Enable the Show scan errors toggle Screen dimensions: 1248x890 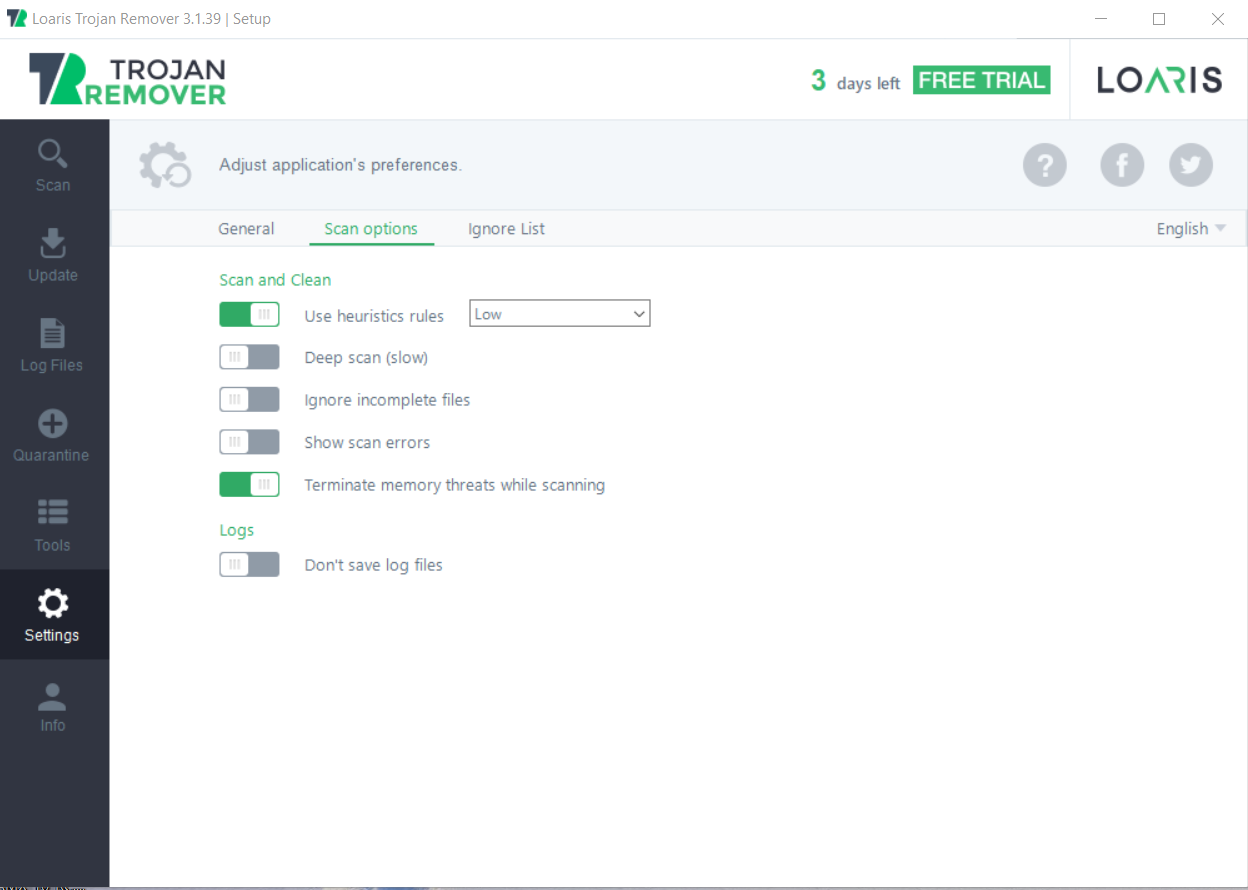249,442
